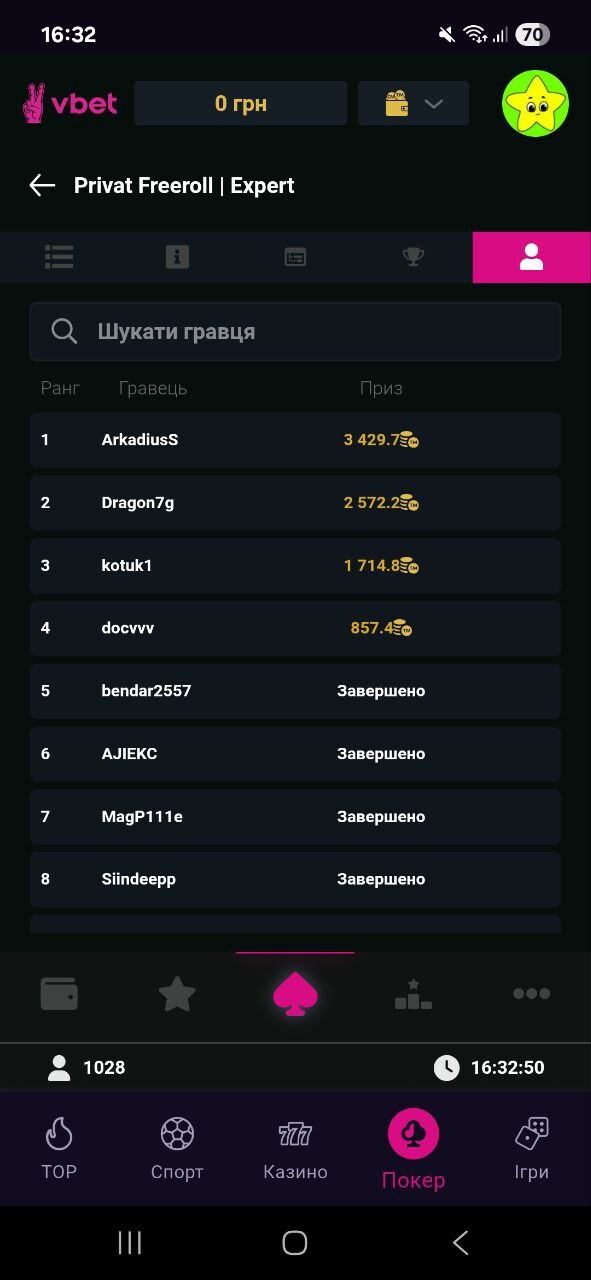The width and height of the screenshot is (591, 1280).
Task: Open the yellow star profile avatar
Action: click(535, 103)
